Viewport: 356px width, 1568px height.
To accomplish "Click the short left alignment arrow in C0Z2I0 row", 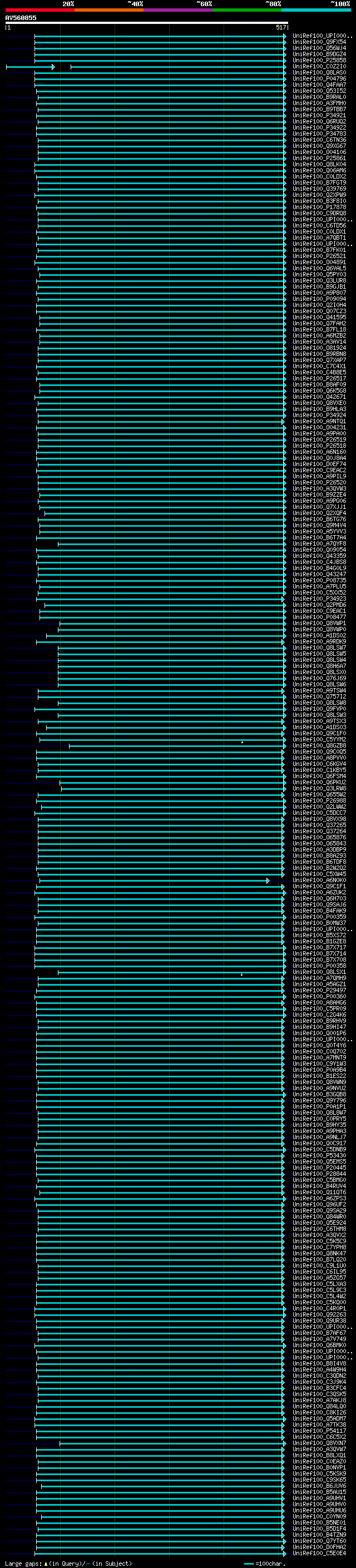I will pyautogui.click(x=31, y=67).
